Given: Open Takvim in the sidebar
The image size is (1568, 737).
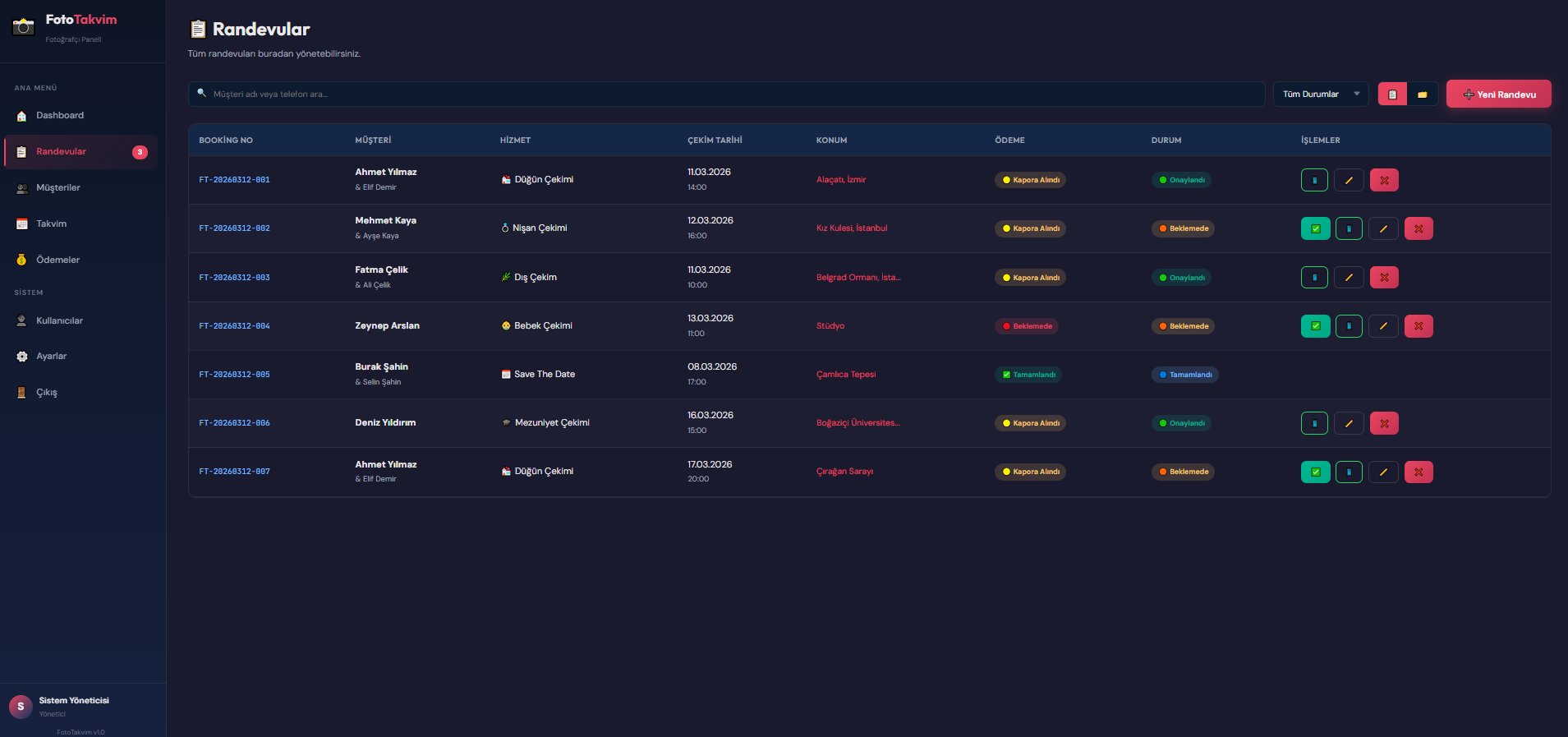Looking at the screenshot, I should click(x=51, y=224).
